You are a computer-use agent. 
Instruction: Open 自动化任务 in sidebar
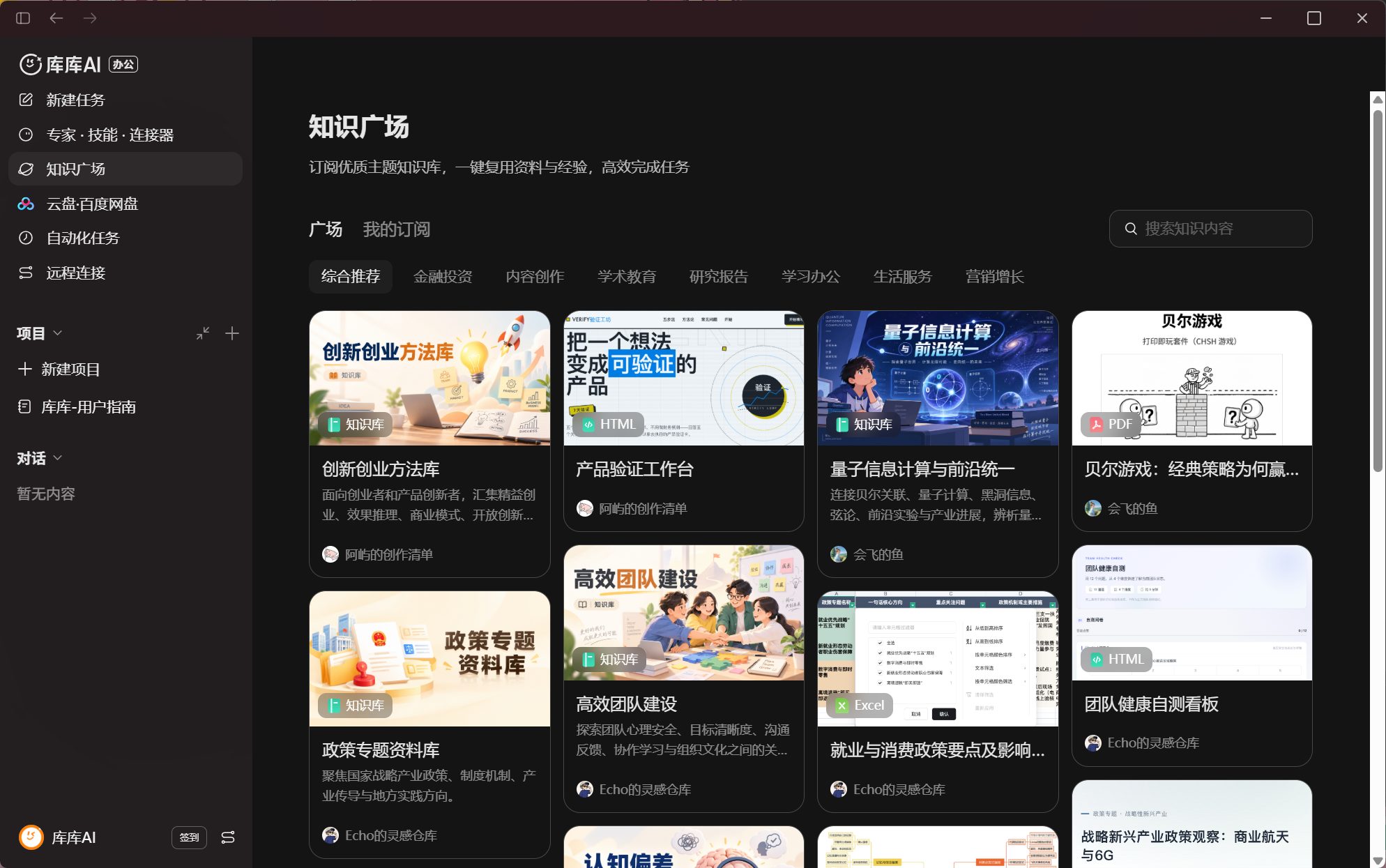125,238
